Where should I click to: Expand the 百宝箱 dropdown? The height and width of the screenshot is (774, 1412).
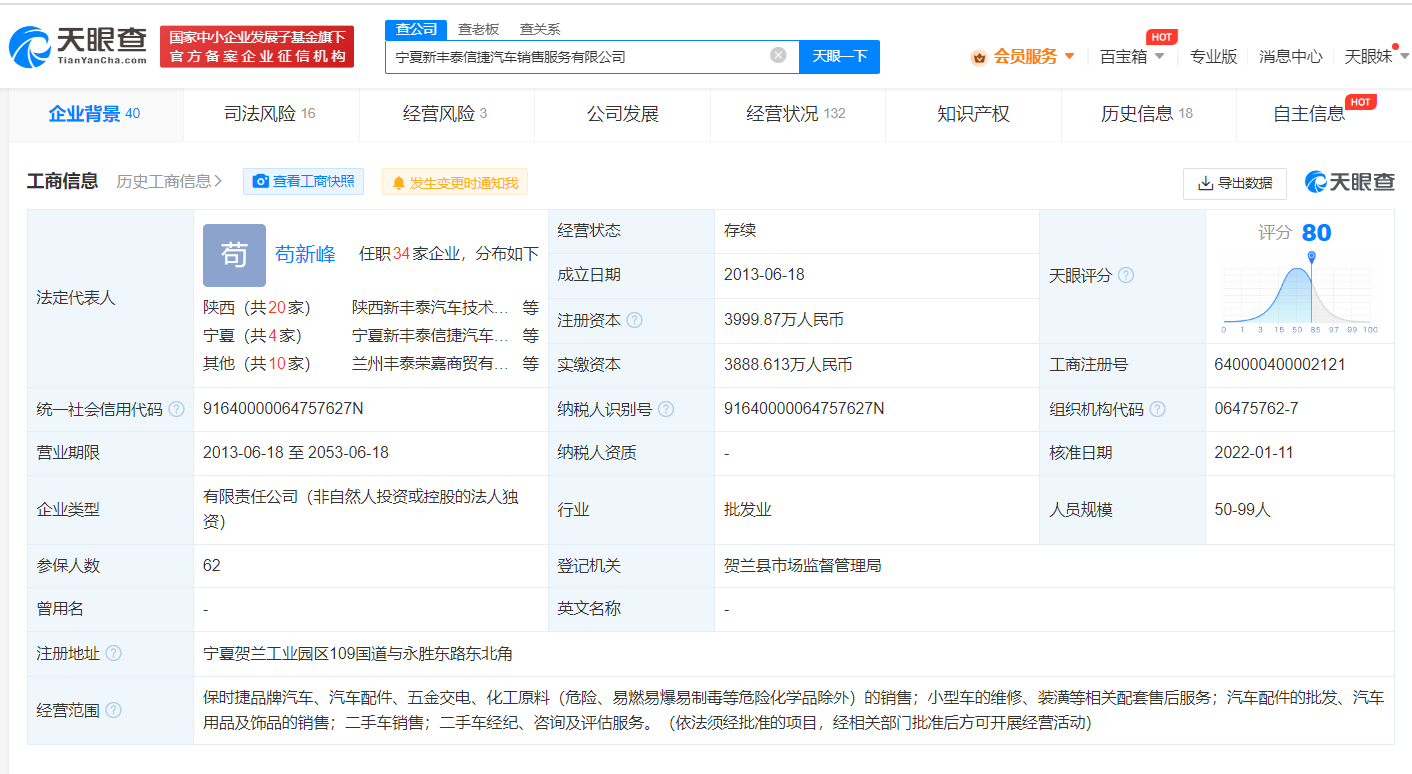[x=1159, y=56]
